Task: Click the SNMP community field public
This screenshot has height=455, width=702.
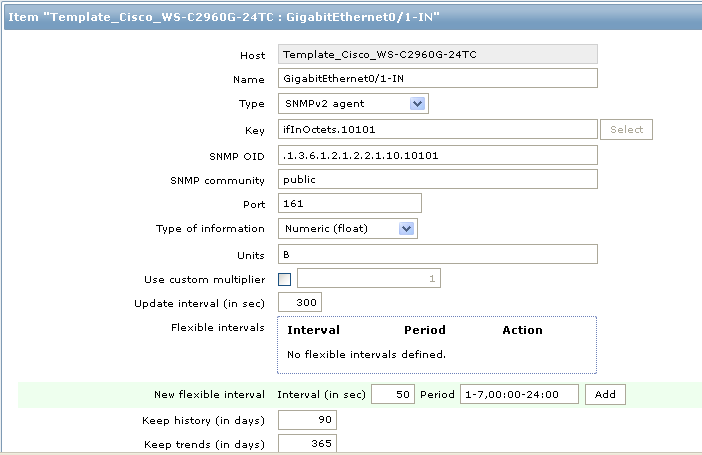Action: coord(437,179)
